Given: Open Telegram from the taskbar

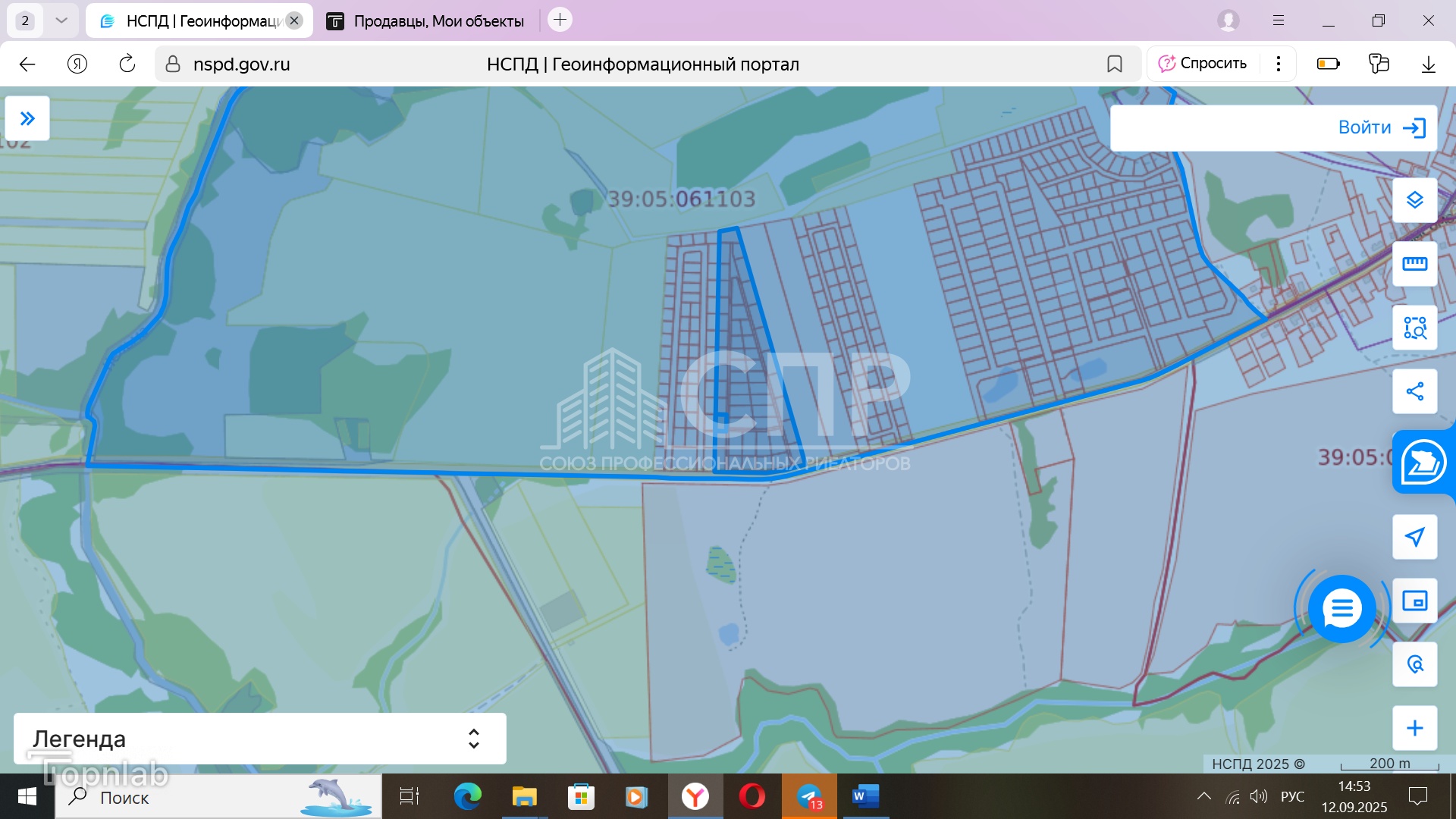Looking at the screenshot, I should pos(809,796).
